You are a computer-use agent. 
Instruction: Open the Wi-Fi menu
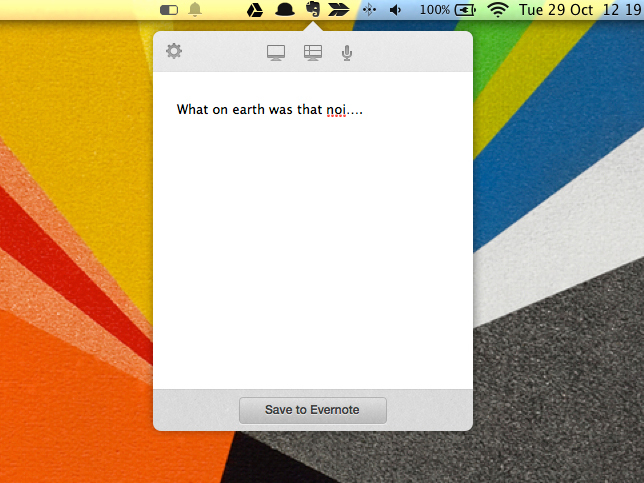click(x=498, y=9)
